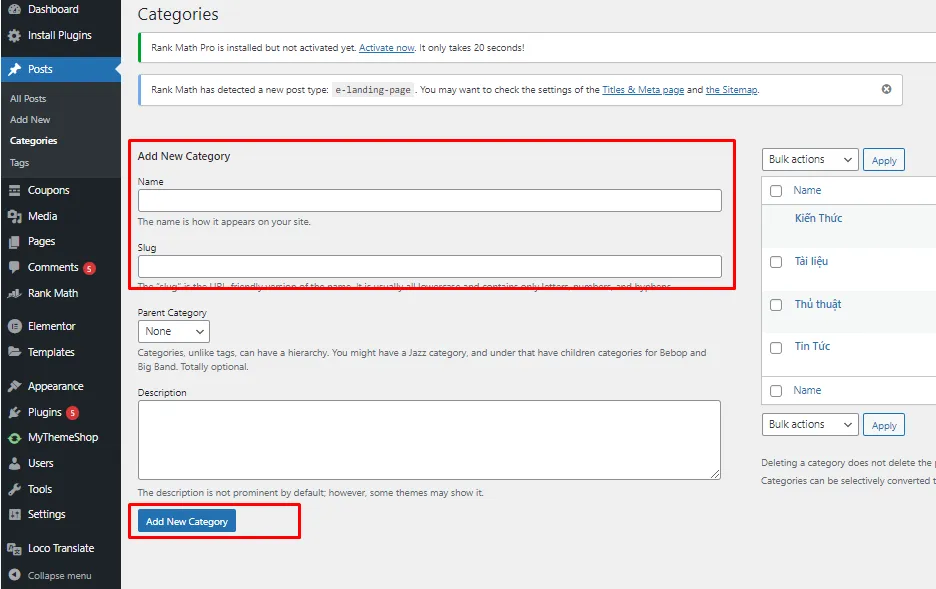Click the Activate now link
This screenshot has width=936, height=589.
pyautogui.click(x=386, y=48)
